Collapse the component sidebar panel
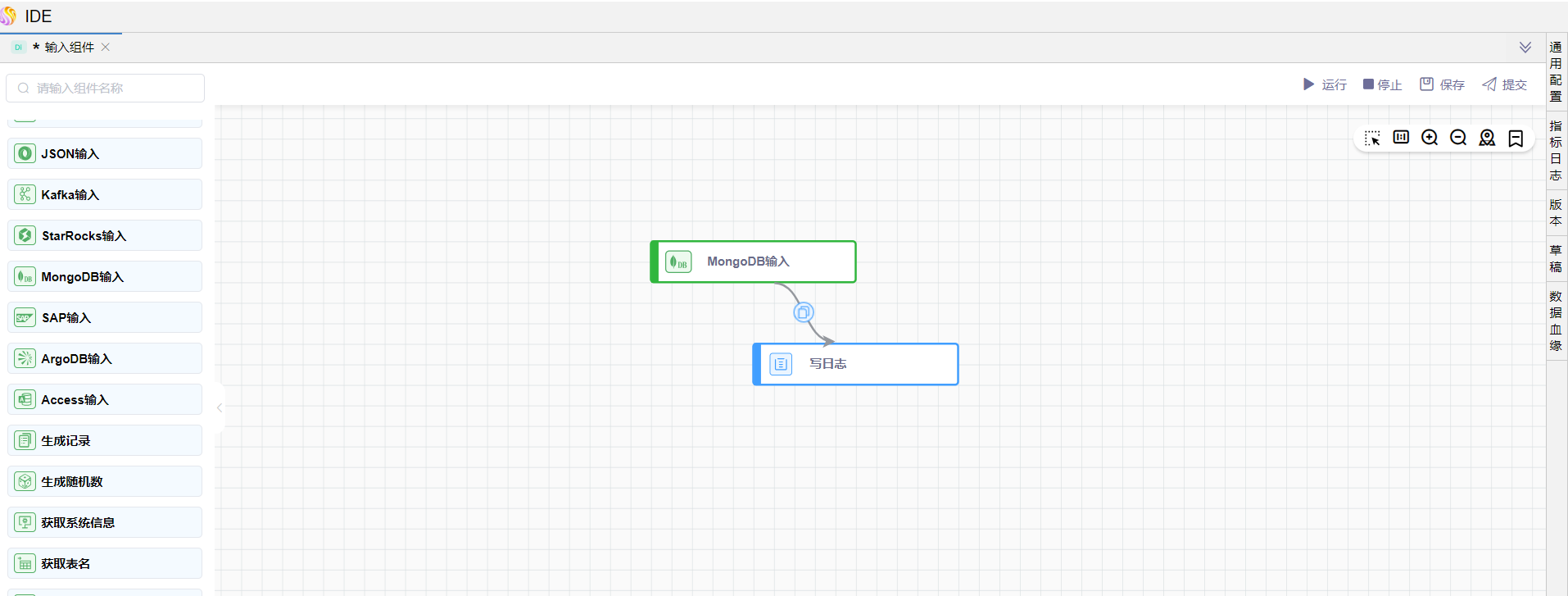Image resolution: width=1568 pixels, height=596 pixels. coord(220,407)
